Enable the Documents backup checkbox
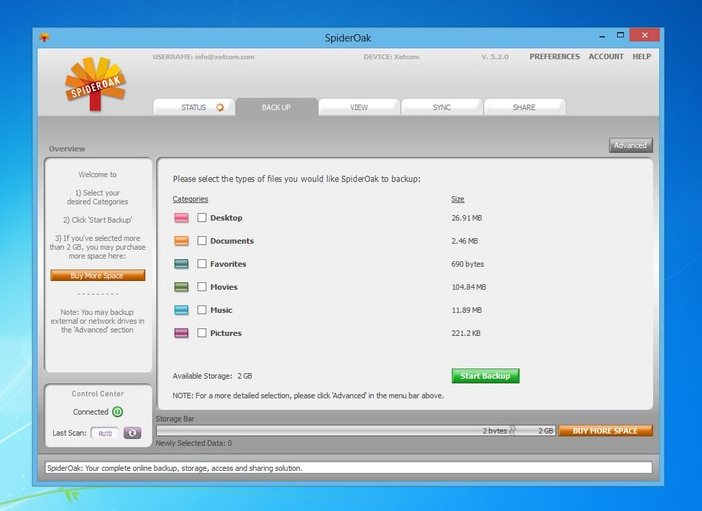The image size is (702, 511). (x=202, y=240)
